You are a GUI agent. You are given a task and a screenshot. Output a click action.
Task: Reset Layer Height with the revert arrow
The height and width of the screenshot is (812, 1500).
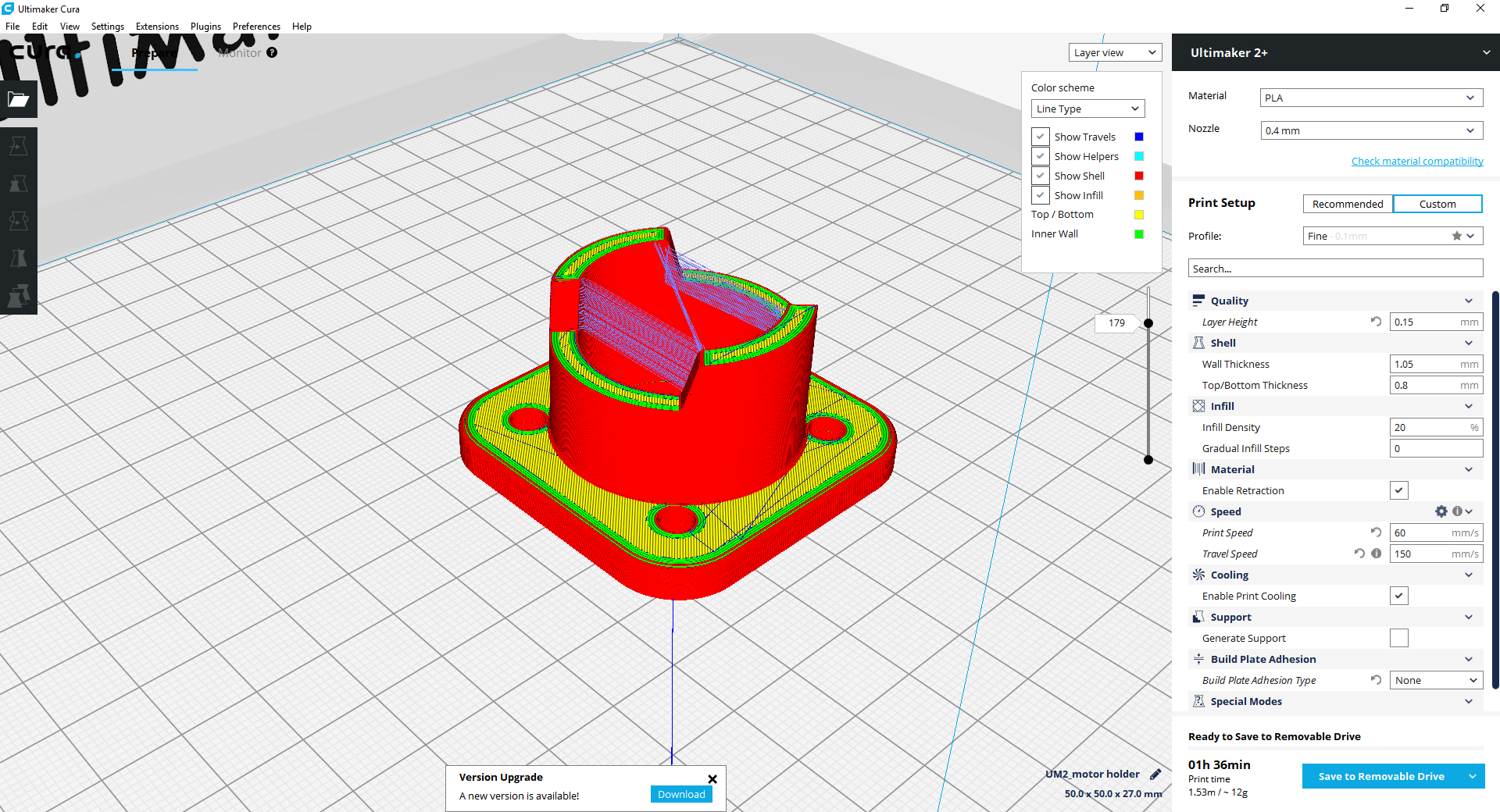tap(1376, 321)
